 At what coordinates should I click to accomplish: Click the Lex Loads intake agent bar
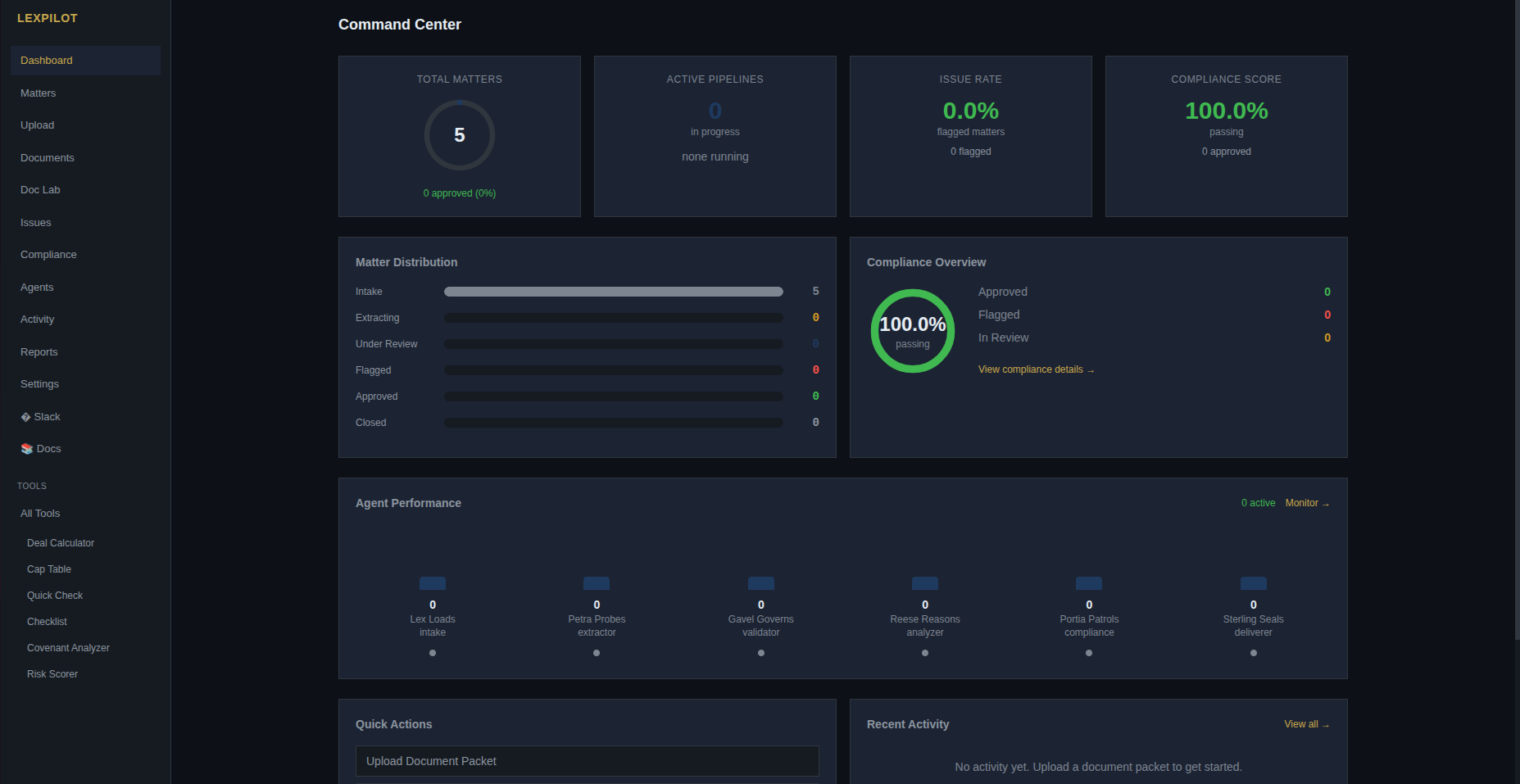point(433,583)
